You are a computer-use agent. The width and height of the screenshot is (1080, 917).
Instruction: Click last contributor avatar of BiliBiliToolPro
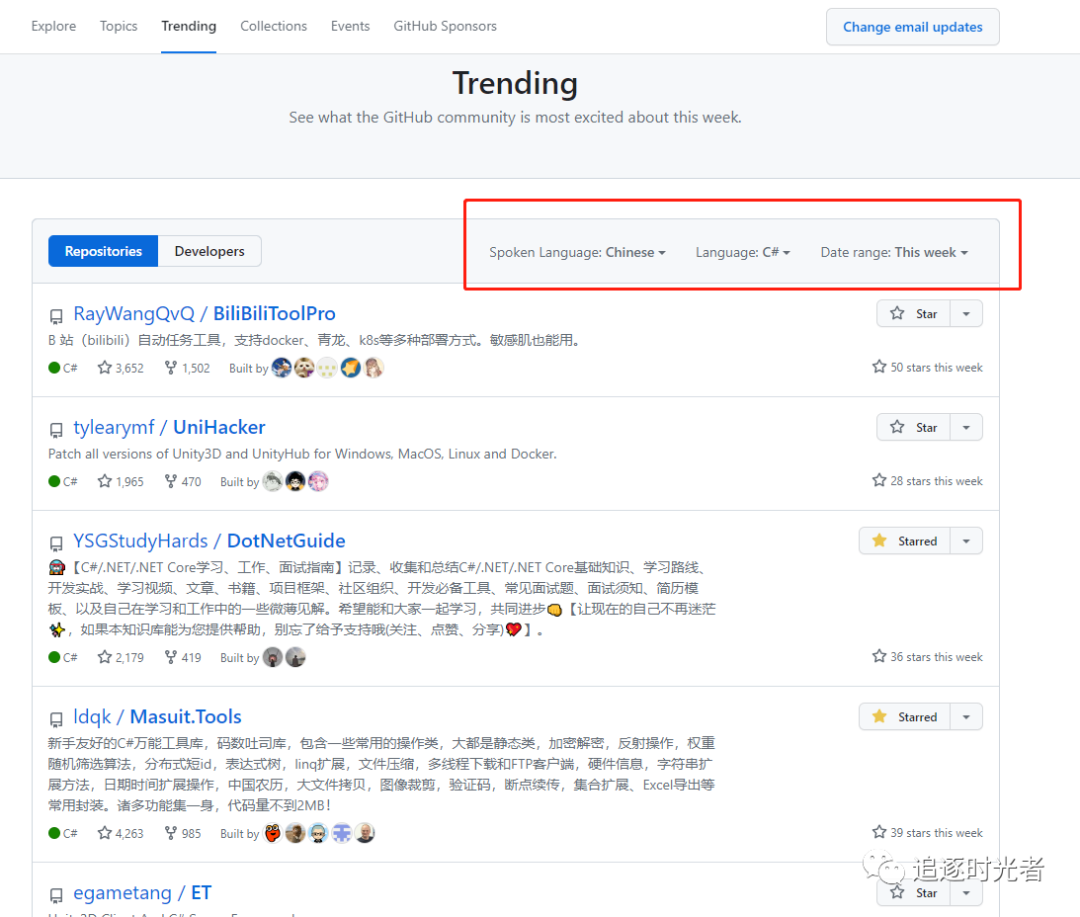(373, 368)
